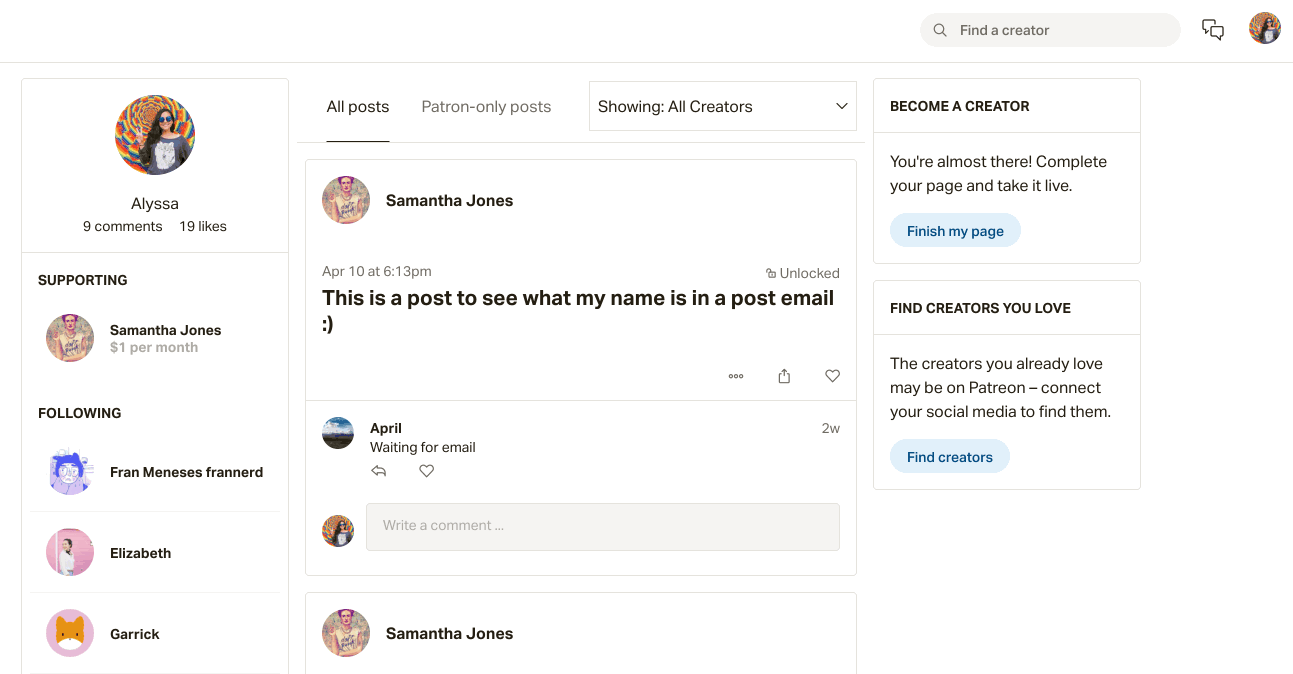Click the 9 comments count
The image size is (1293, 674).
(x=122, y=226)
